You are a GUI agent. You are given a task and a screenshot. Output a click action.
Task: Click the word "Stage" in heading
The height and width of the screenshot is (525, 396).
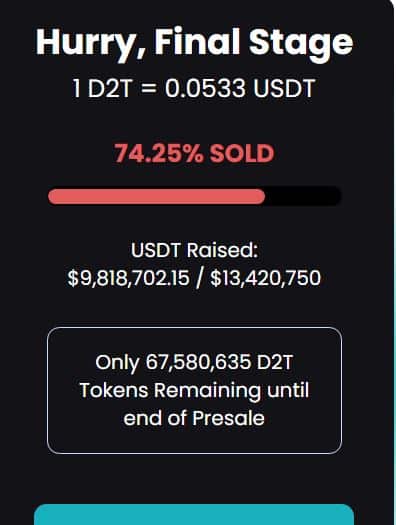click(301, 45)
